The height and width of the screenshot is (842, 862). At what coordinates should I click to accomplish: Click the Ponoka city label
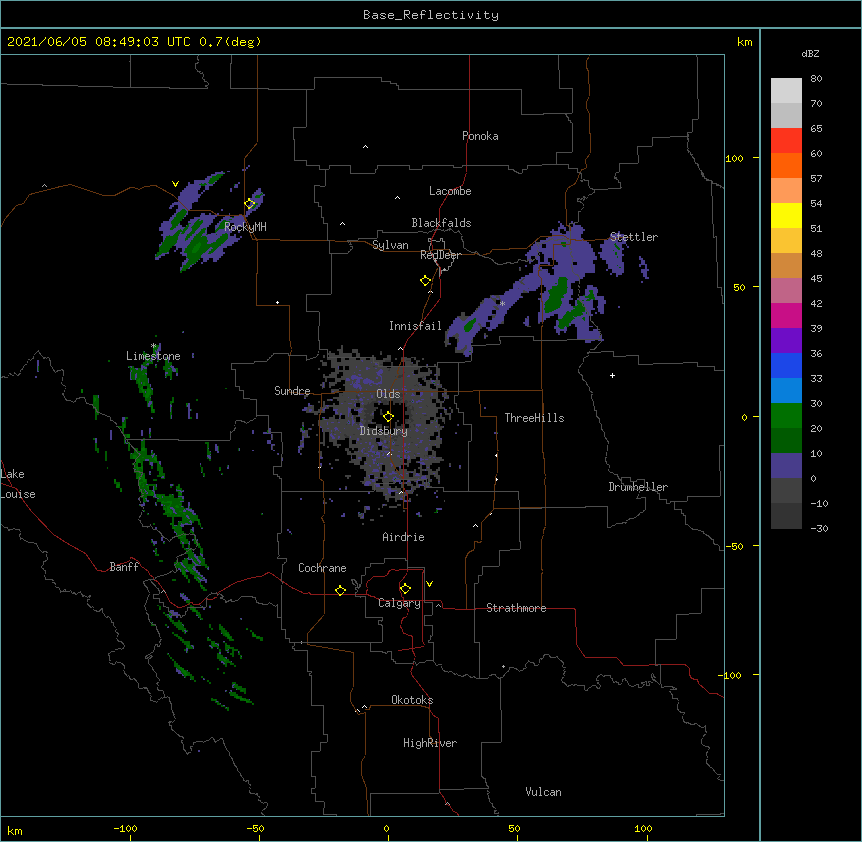click(x=480, y=136)
